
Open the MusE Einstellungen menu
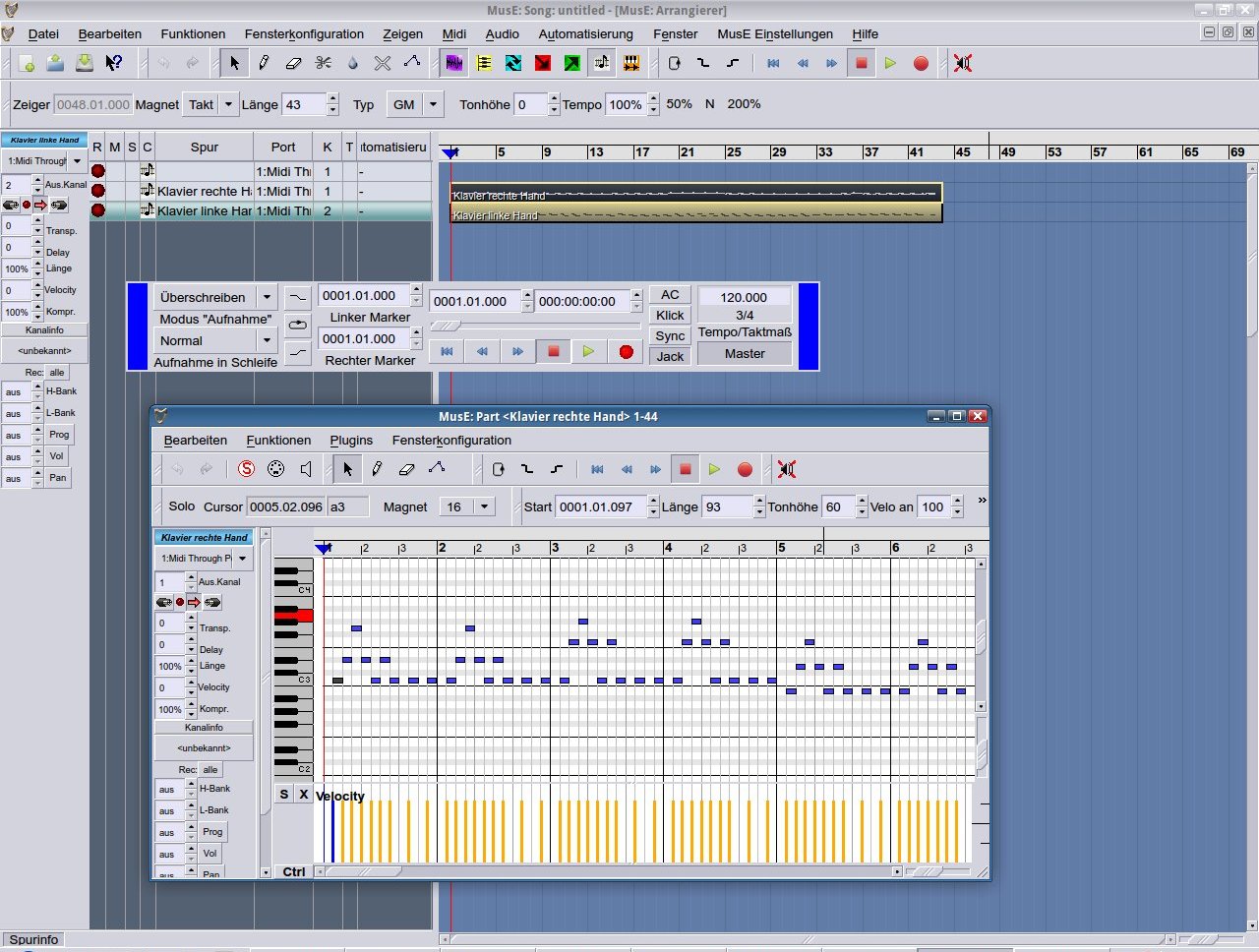tap(775, 33)
